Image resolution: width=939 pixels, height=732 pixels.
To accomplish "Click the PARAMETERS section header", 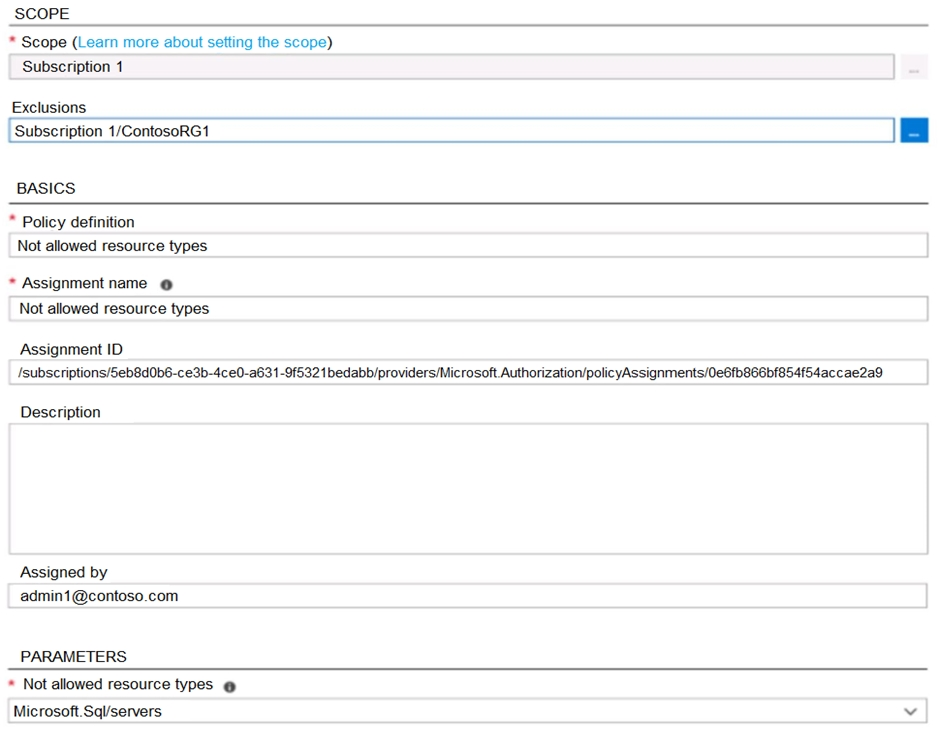I will click(x=72, y=656).
